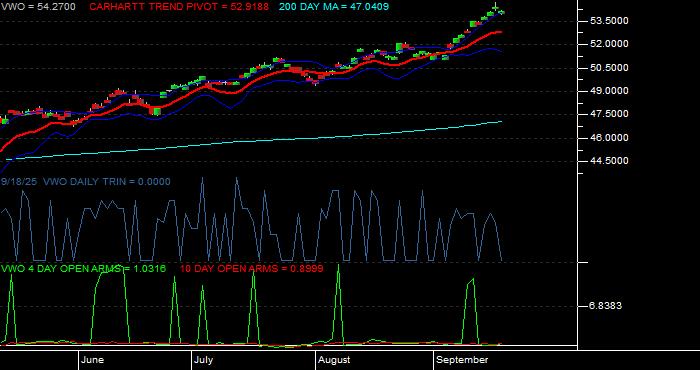Image resolution: width=700 pixels, height=370 pixels.
Task: Select the CARHARTT TREND PIVOT = 52.9188 label
Action: (179, 7)
